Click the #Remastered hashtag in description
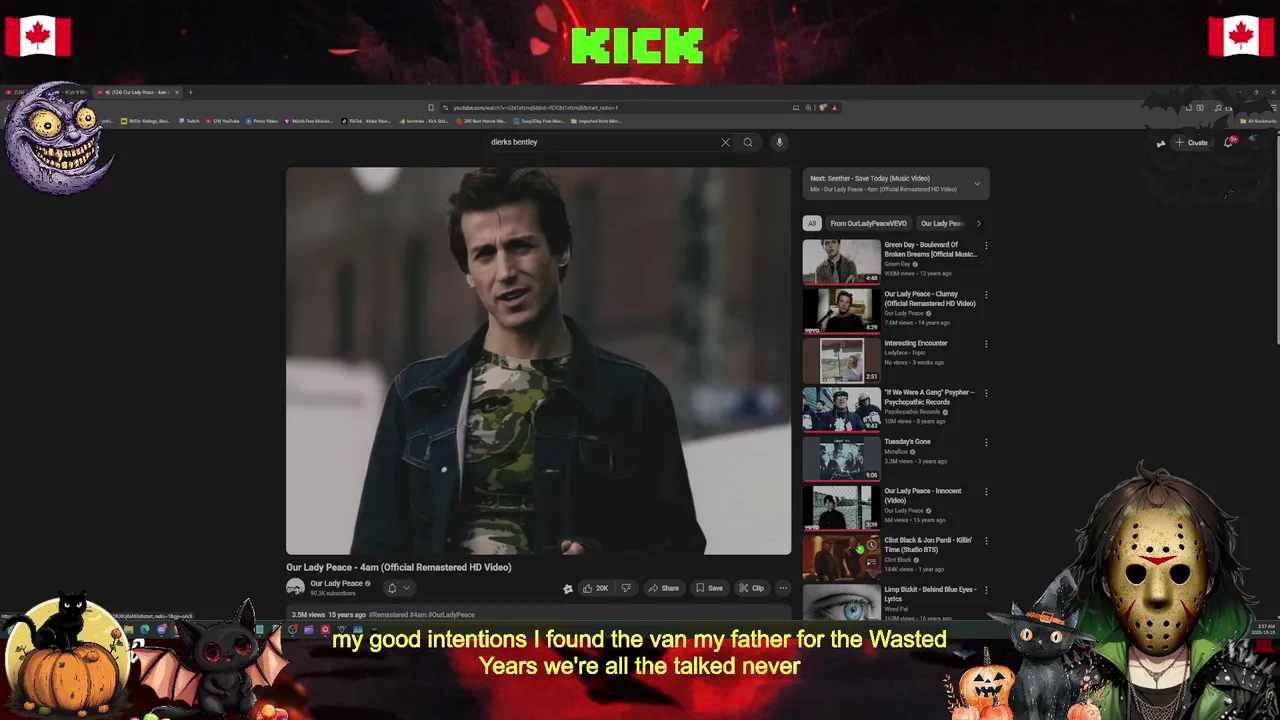1280x720 pixels. point(388,615)
